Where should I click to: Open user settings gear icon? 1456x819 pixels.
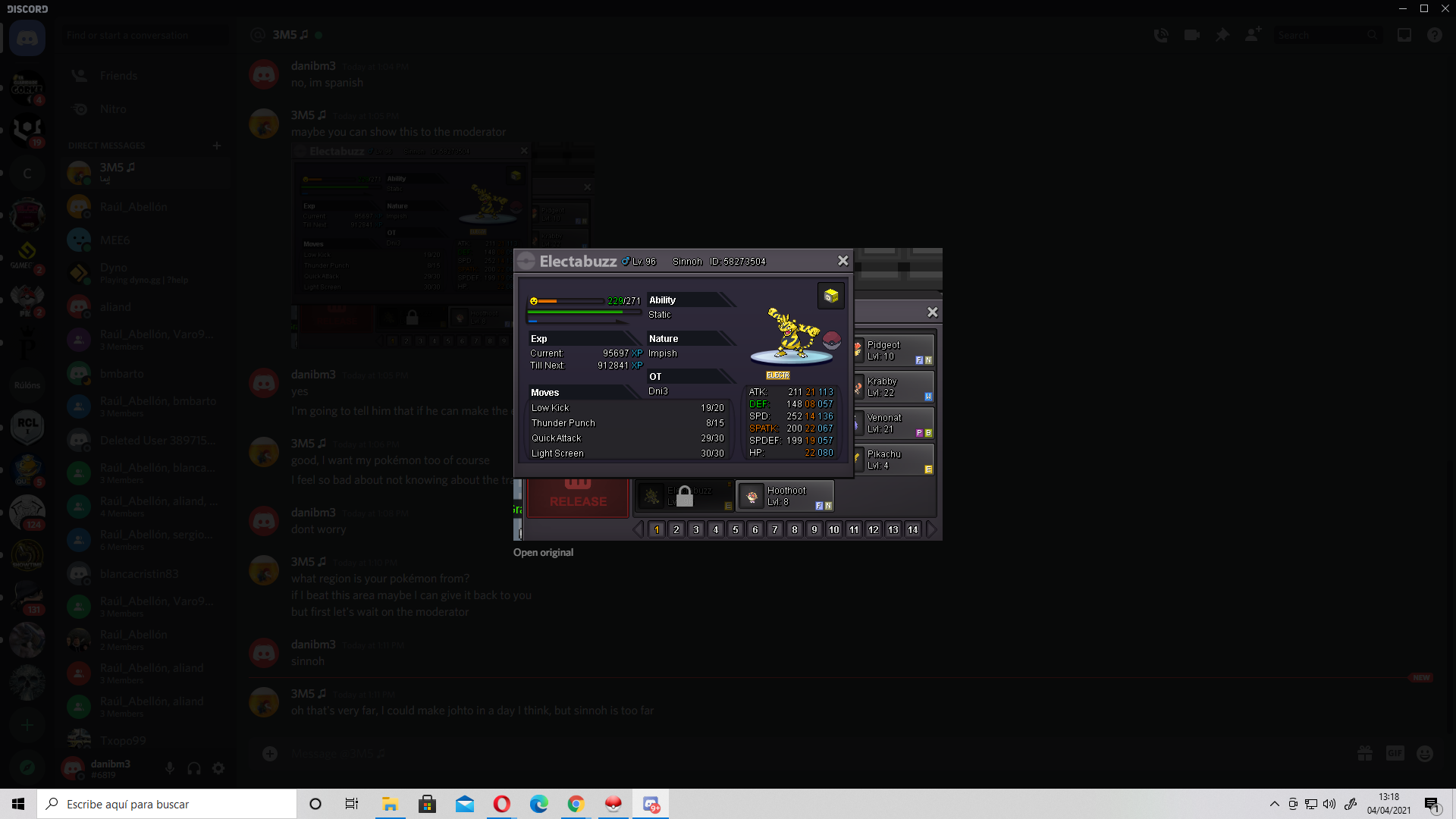[218, 768]
